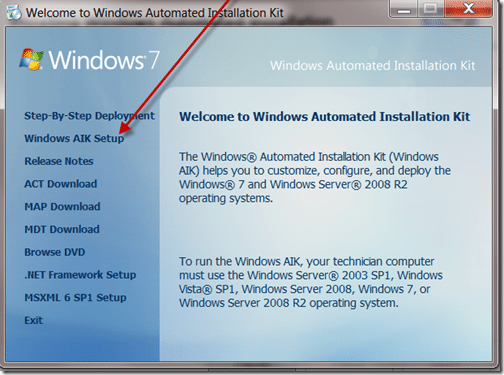Click the bold 'Welcome to Windows Automated Installation Kit' heading
Viewport: 504px width, 375px height.
point(325,117)
